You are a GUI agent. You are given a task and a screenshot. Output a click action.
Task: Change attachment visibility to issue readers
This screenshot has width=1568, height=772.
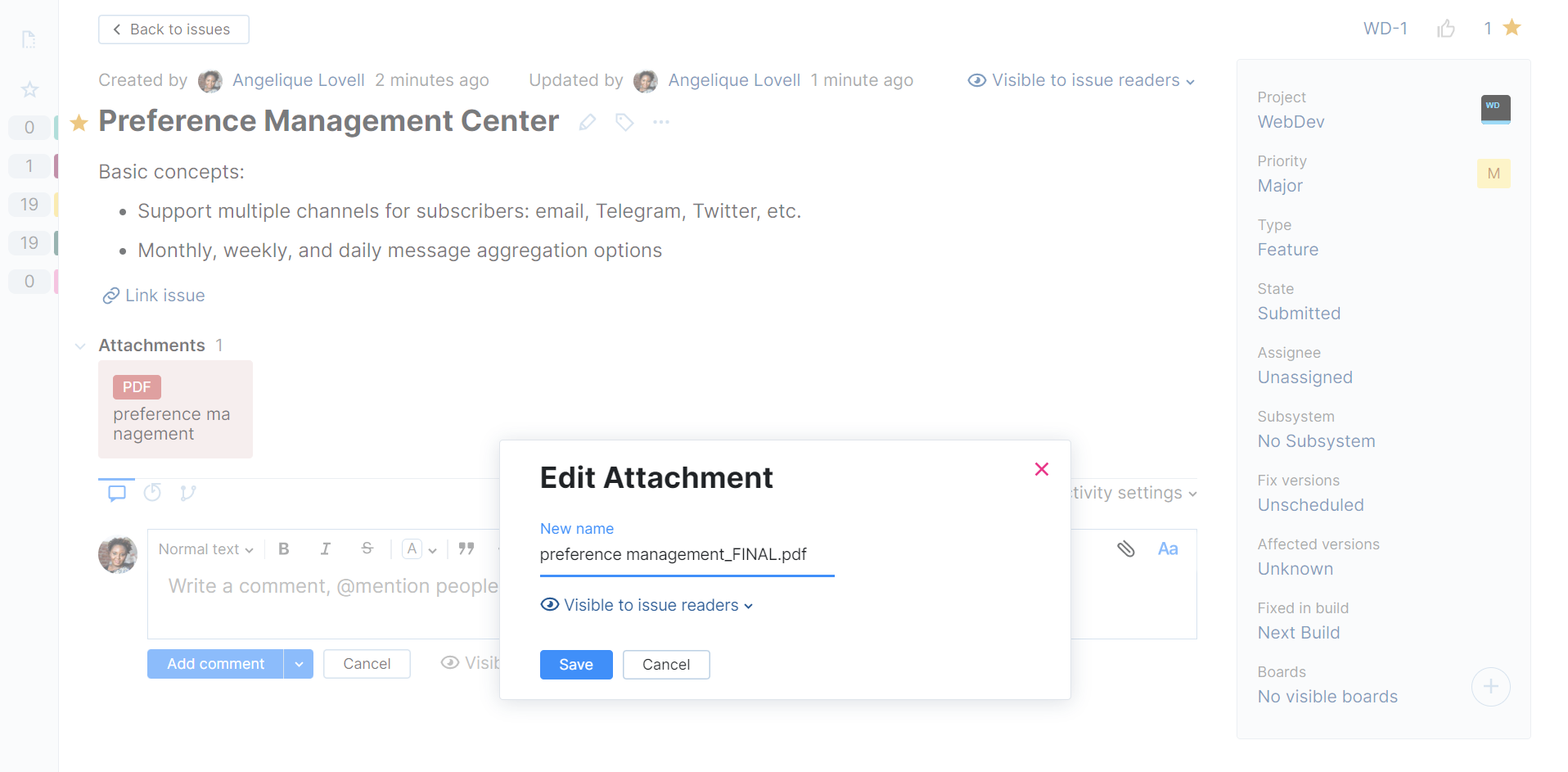coord(647,605)
